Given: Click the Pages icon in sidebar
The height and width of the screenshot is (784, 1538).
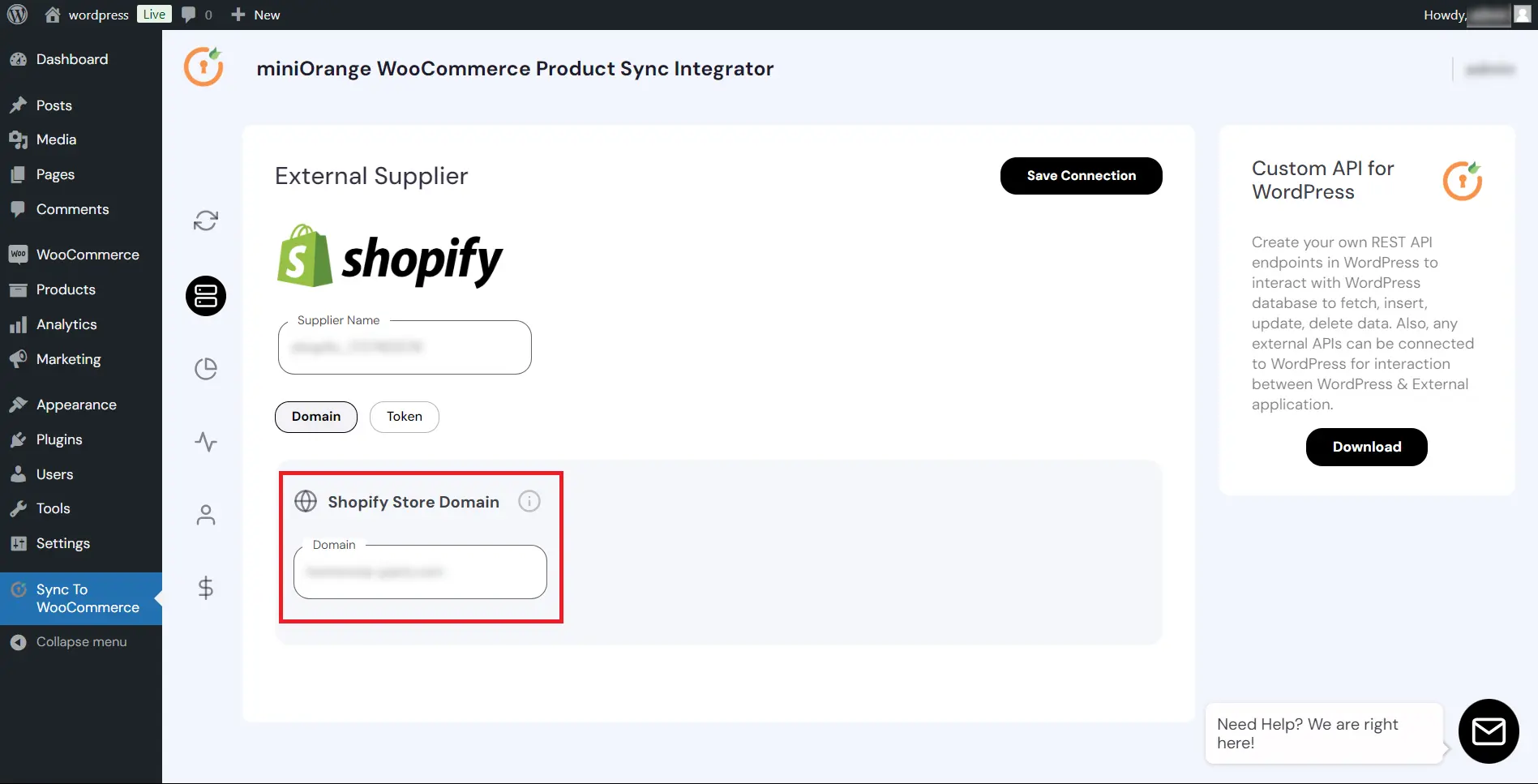Looking at the screenshot, I should tap(18, 174).
